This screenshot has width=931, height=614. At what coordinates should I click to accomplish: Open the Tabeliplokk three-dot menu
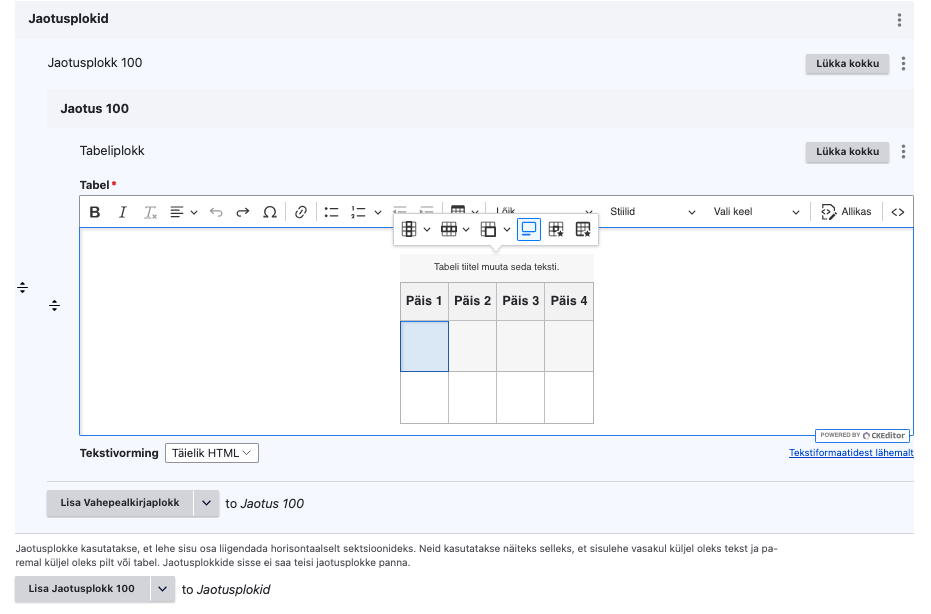tap(903, 152)
